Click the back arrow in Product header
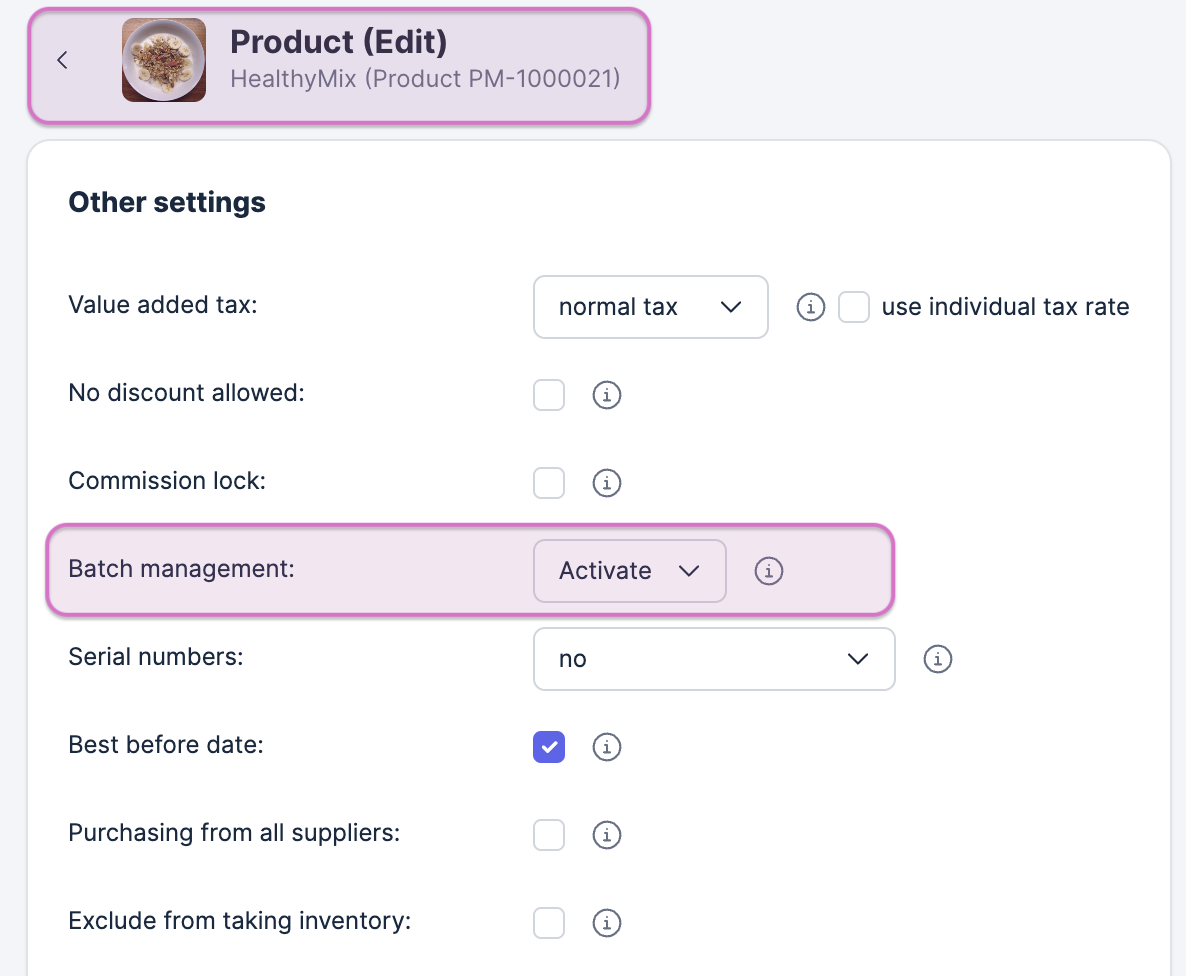The width and height of the screenshot is (1186, 976). [x=63, y=60]
